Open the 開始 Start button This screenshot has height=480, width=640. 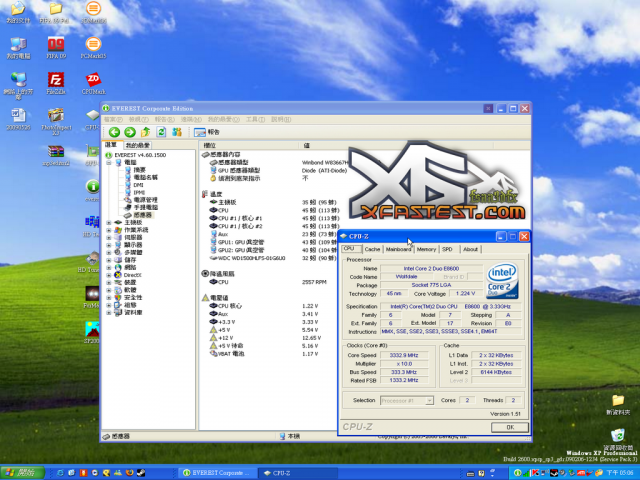(22, 473)
